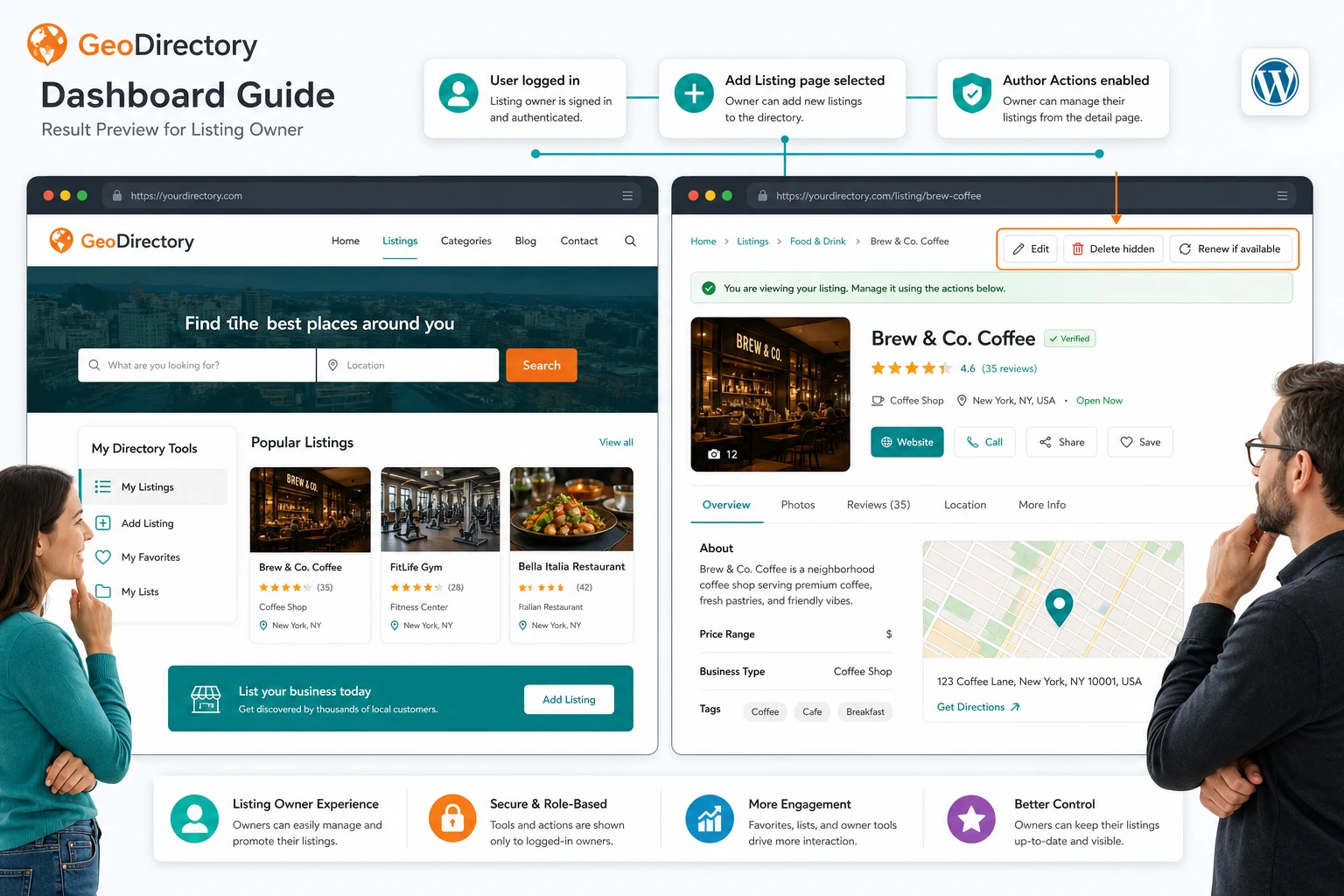The width and height of the screenshot is (1344, 896).
Task: Click the My Listings list icon
Action: (102, 486)
